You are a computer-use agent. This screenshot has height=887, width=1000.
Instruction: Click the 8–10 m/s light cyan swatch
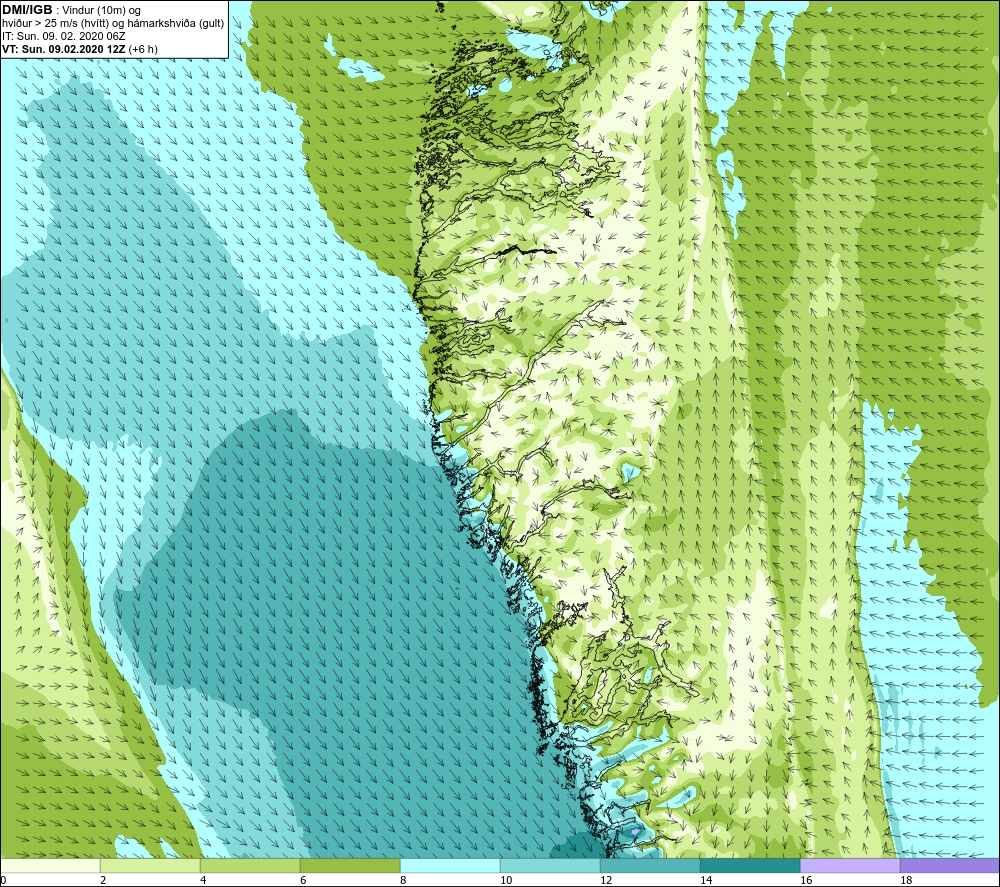click(450, 865)
